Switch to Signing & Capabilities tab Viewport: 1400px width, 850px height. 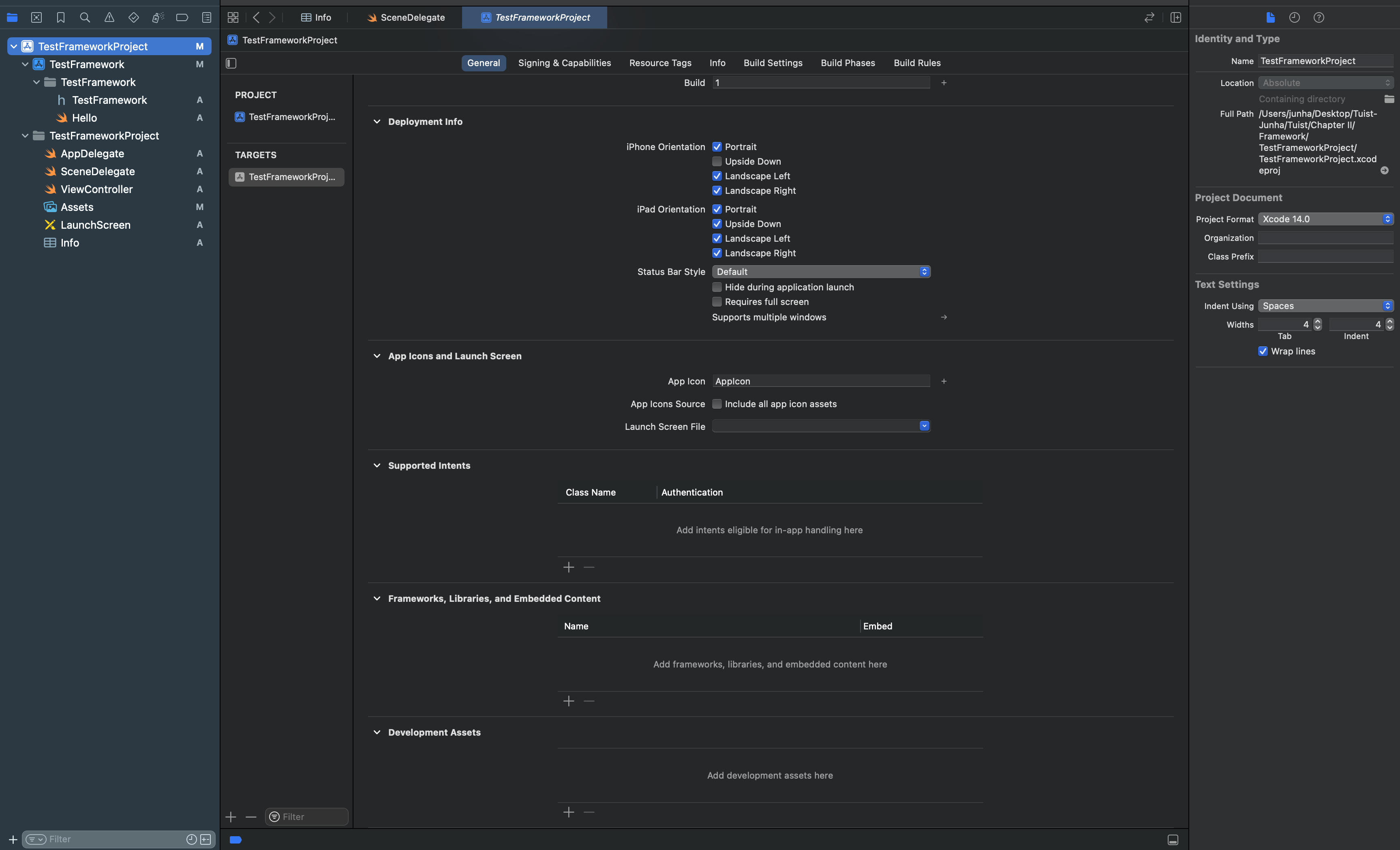point(564,63)
